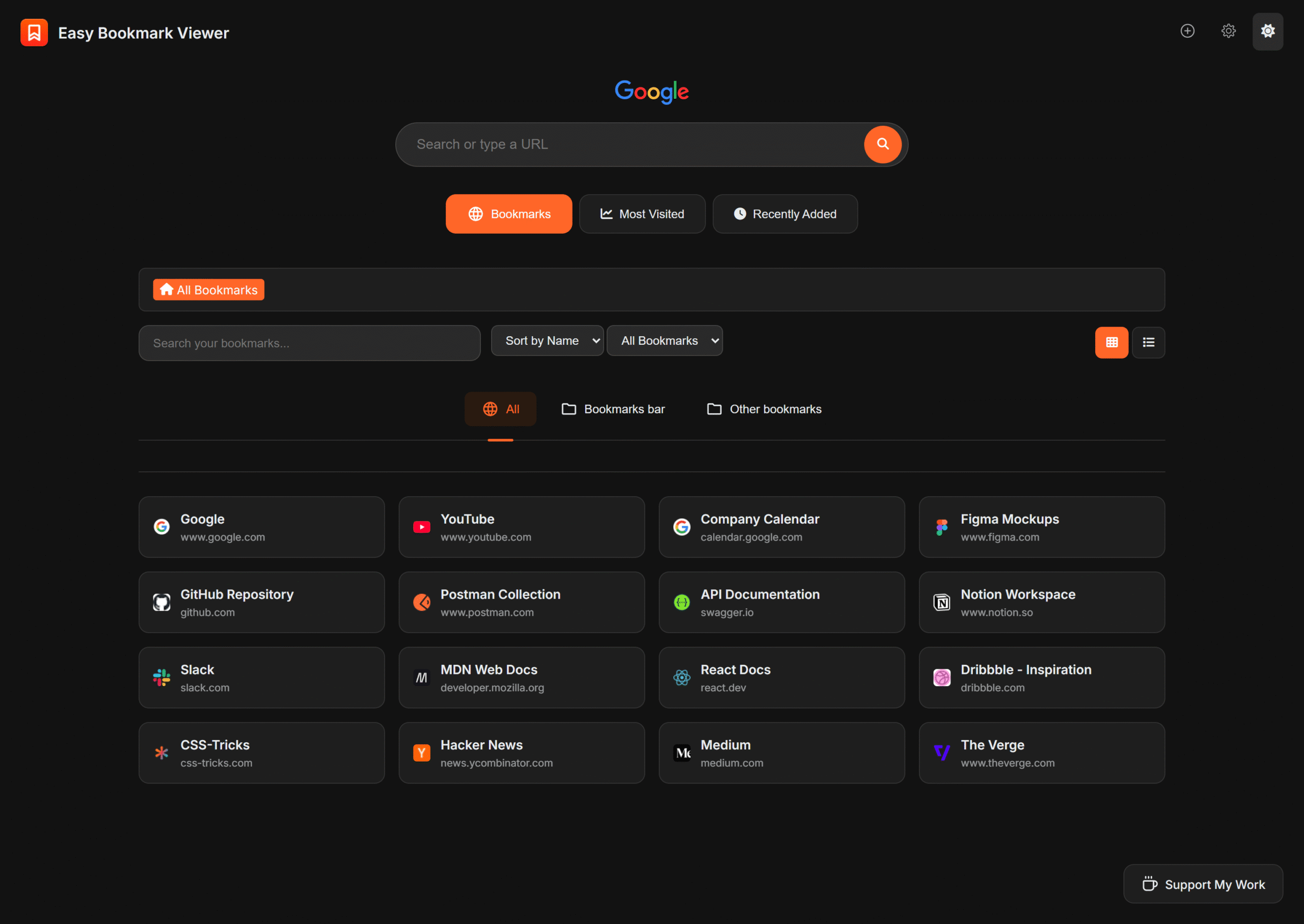Viewport: 1304px width, 924px height.
Task: Click the Google logo above search
Action: [652, 91]
